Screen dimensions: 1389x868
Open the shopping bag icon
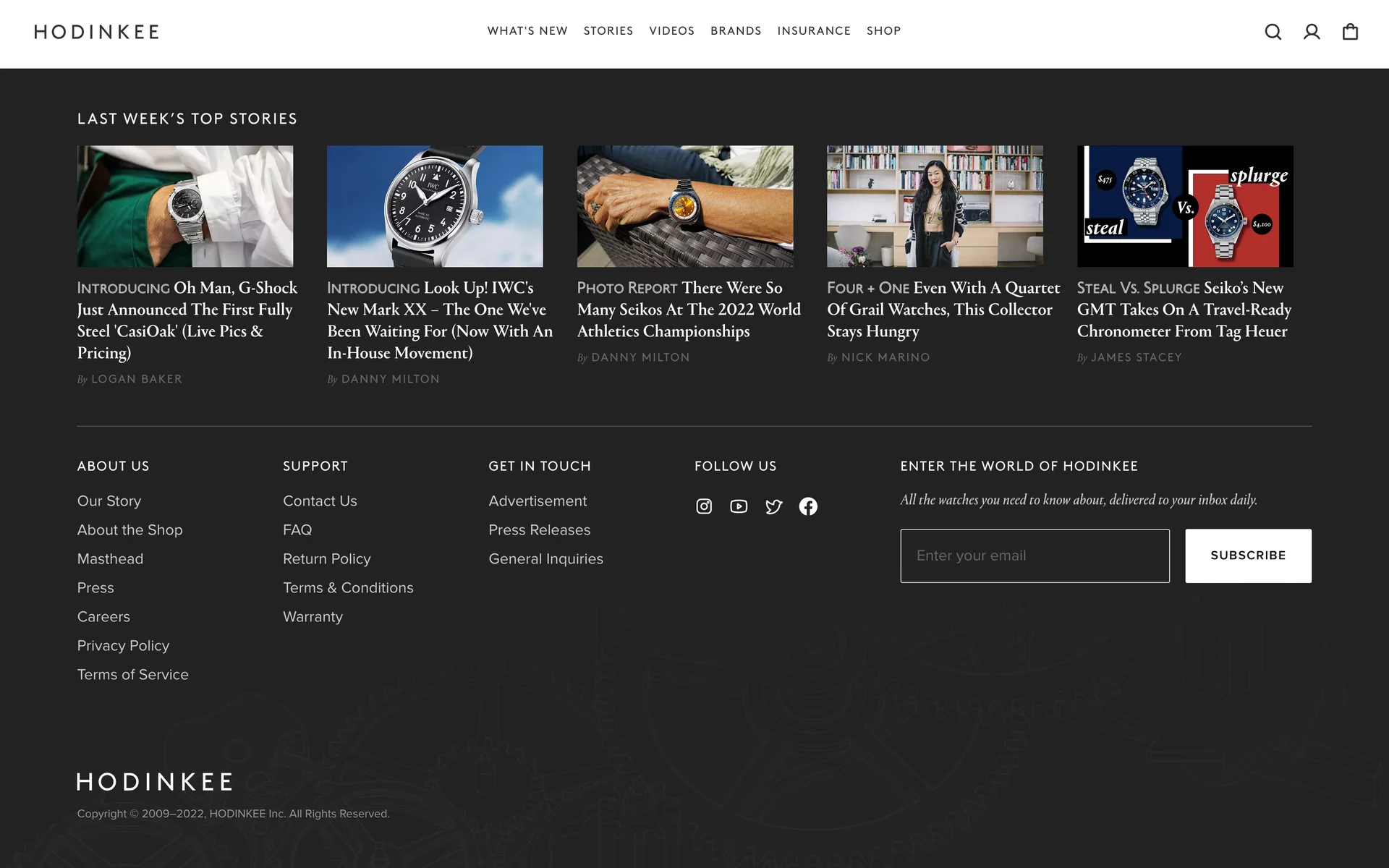(x=1350, y=32)
